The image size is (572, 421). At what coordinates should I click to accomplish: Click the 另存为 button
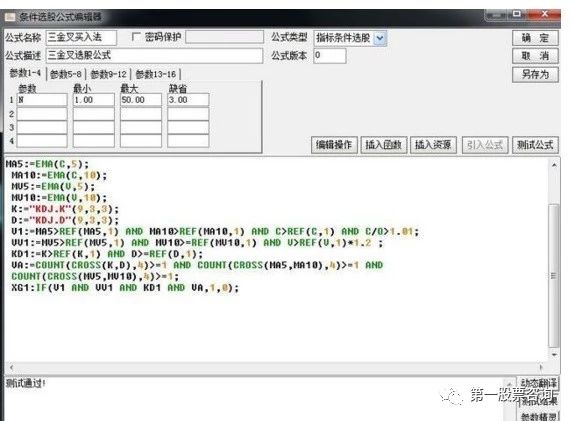pyautogui.click(x=535, y=74)
